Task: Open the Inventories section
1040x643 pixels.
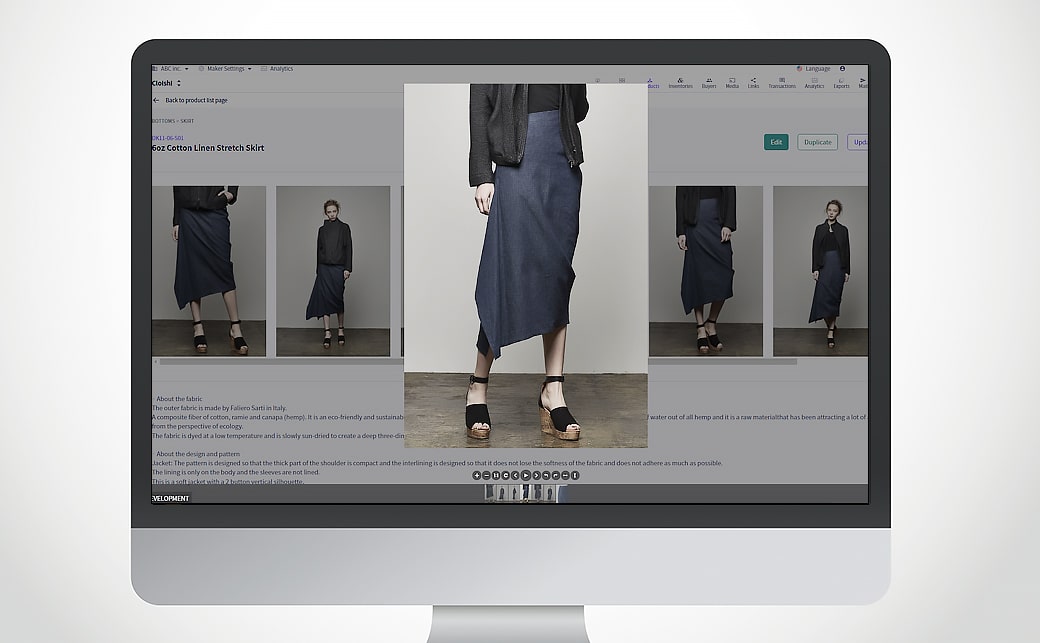Action: (681, 83)
